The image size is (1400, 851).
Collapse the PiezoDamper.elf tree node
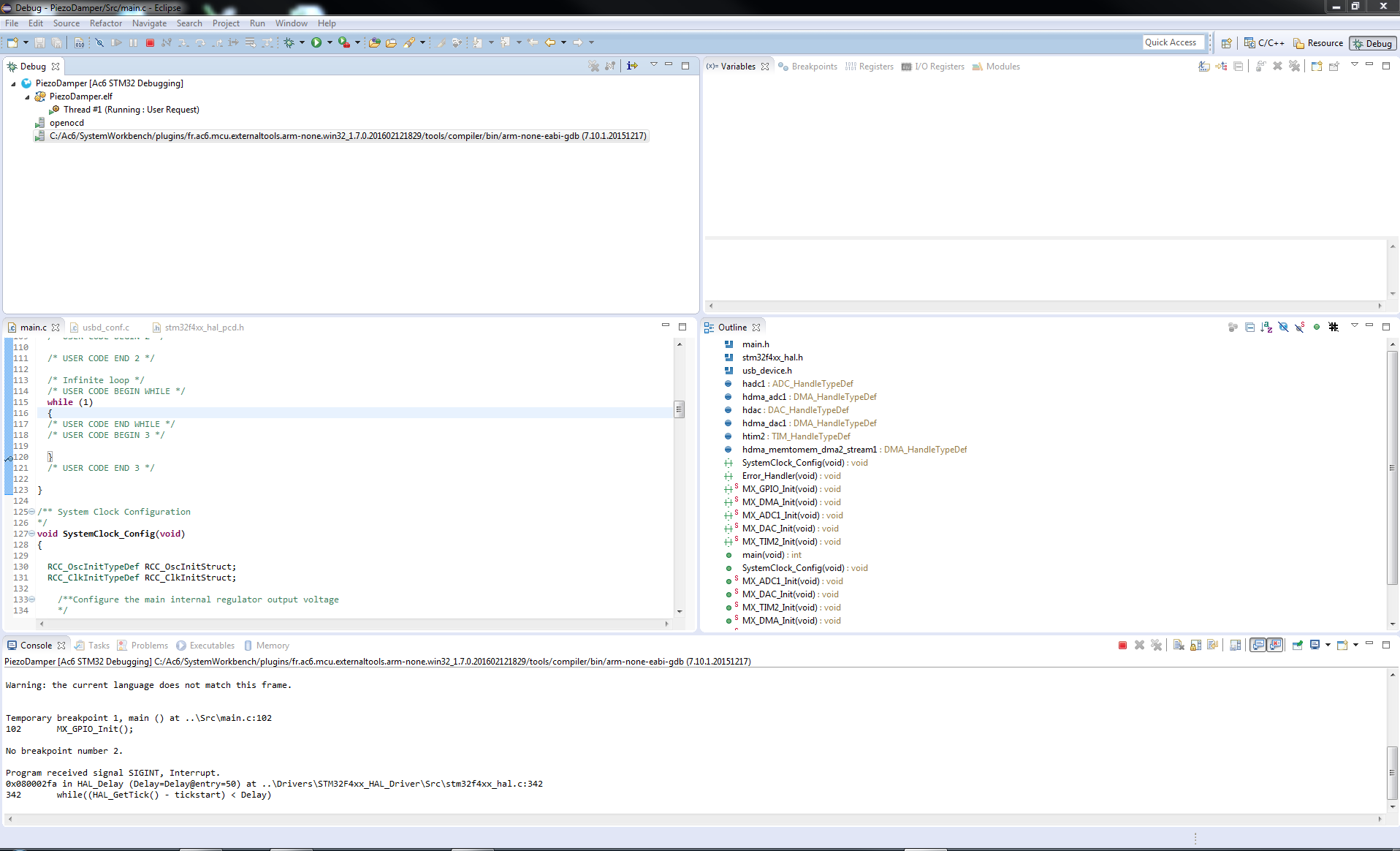coord(28,97)
